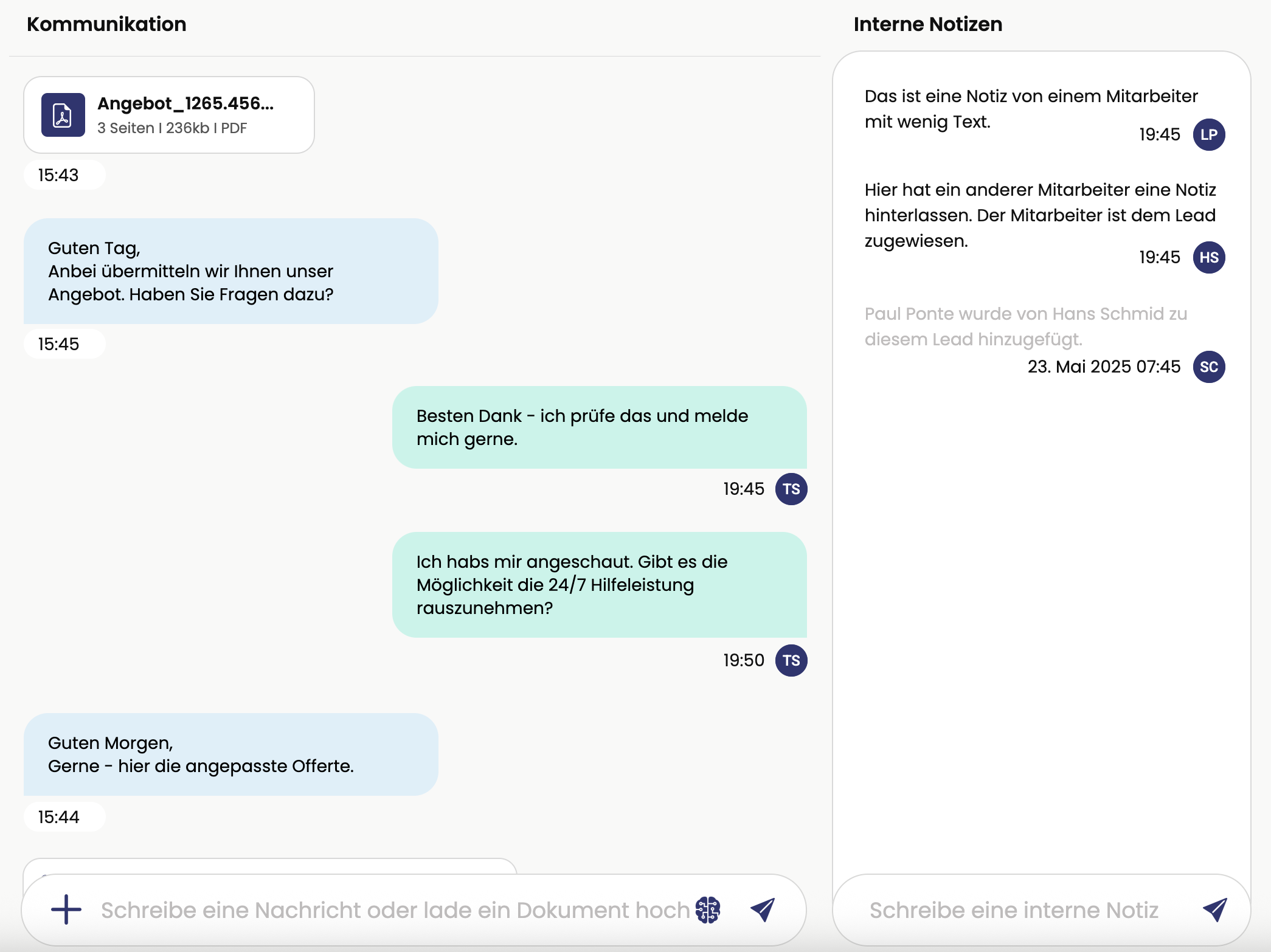Click the SC avatar on system note
The height and width of the screenshot is (952, 1271).
1208,367
